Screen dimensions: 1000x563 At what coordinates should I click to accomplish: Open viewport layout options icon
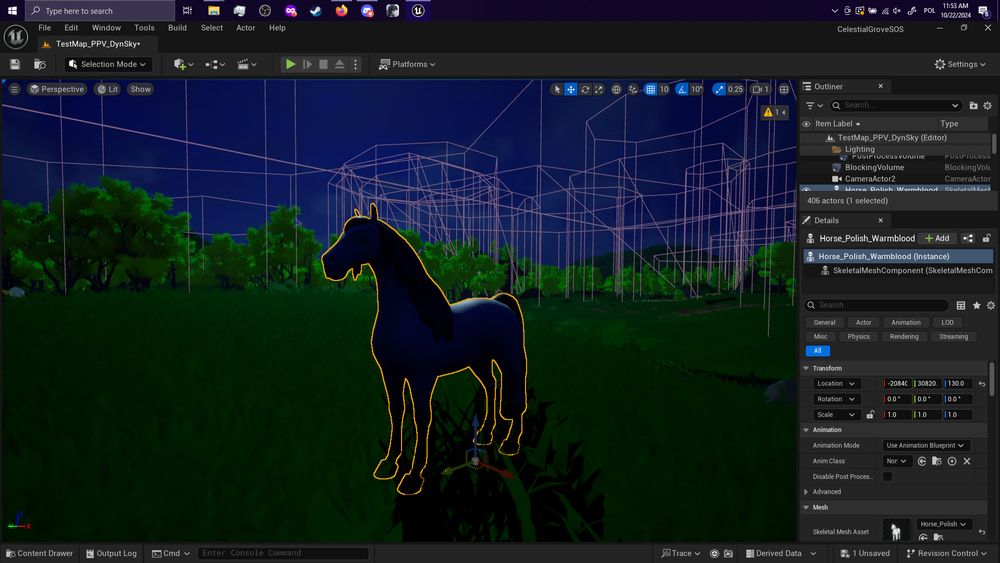tap(784, 89)
